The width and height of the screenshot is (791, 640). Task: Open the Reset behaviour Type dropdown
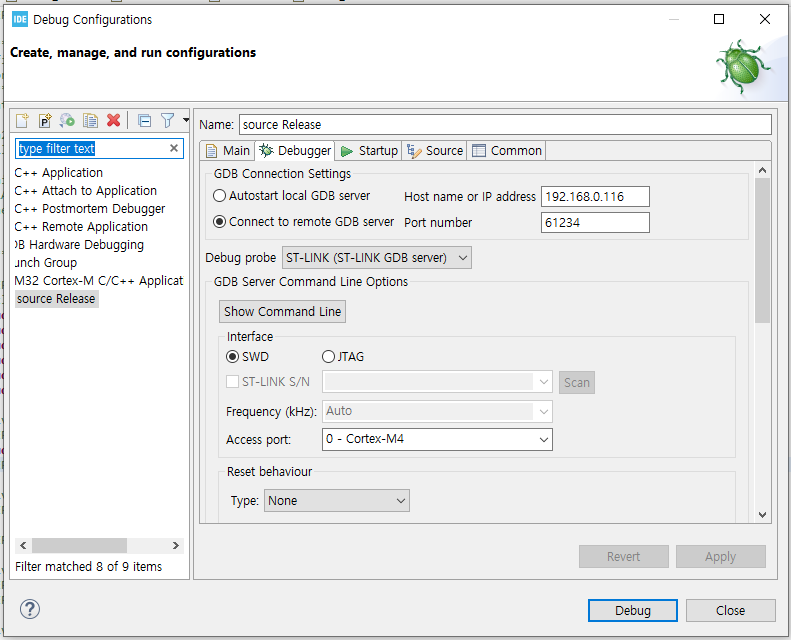[337, 501]
